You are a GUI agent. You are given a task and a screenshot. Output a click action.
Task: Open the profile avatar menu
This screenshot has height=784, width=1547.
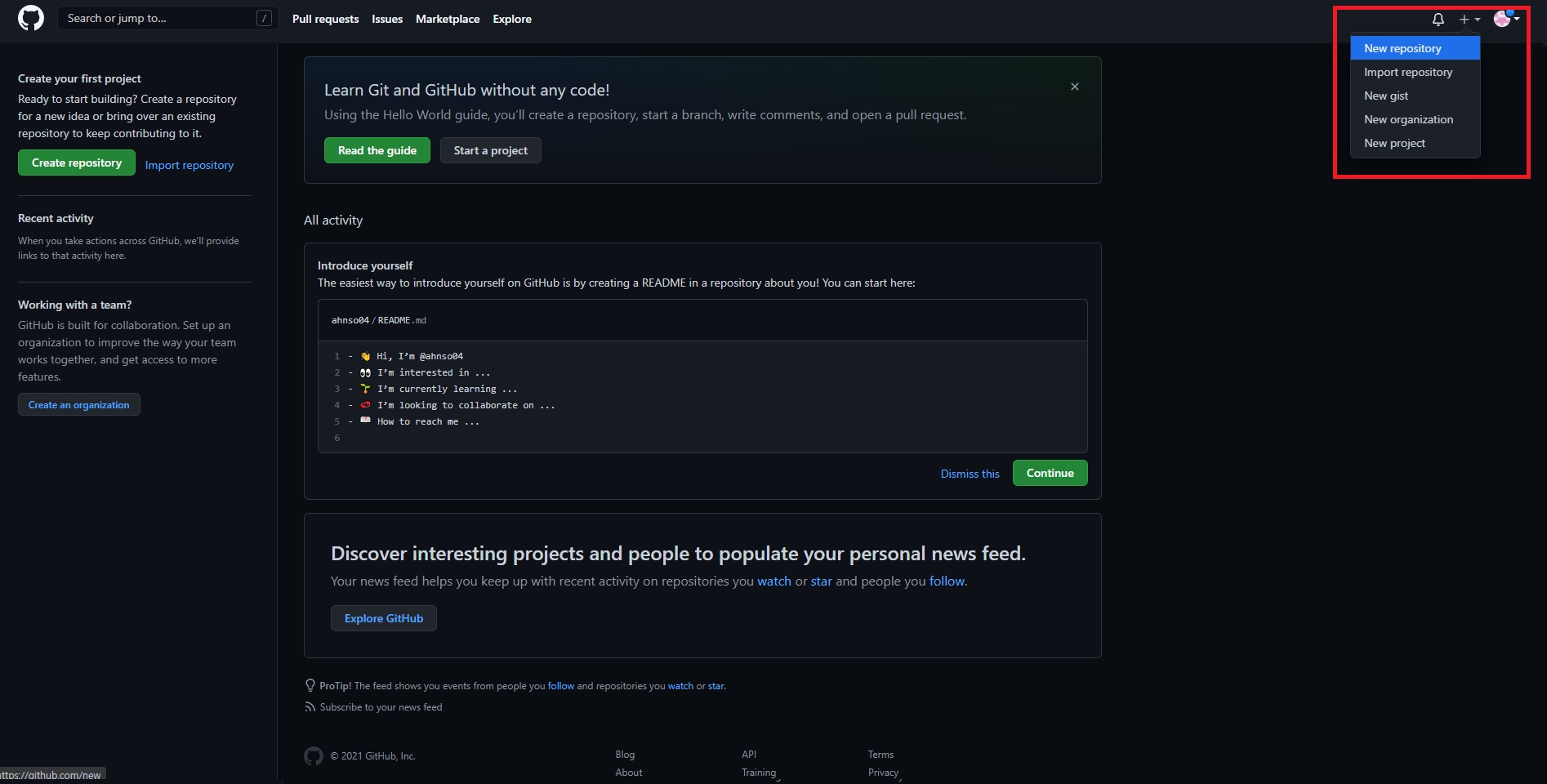click(x=1506, y=18)
